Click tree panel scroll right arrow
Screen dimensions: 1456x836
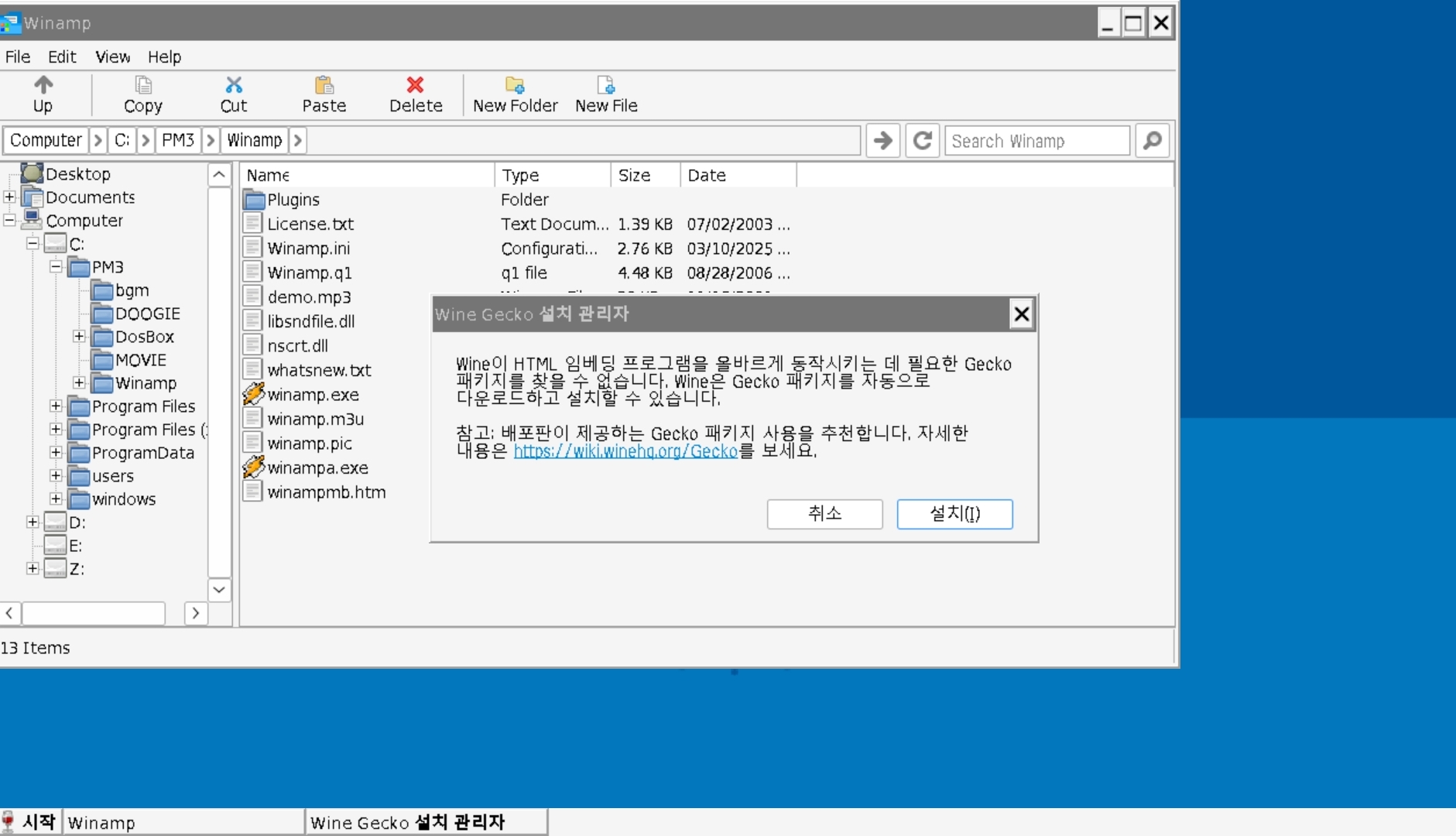click(x=196, y=613)
